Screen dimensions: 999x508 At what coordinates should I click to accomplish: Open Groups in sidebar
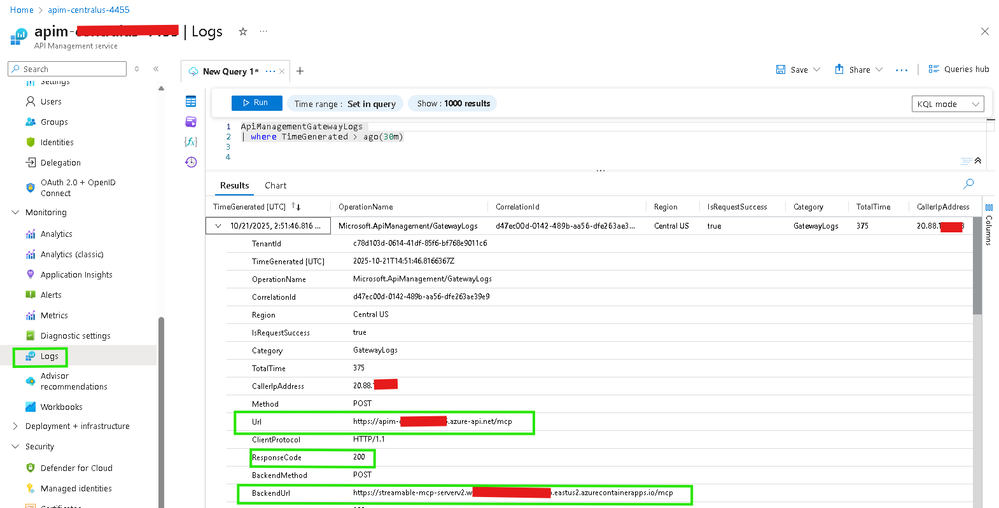click(54, 122)
